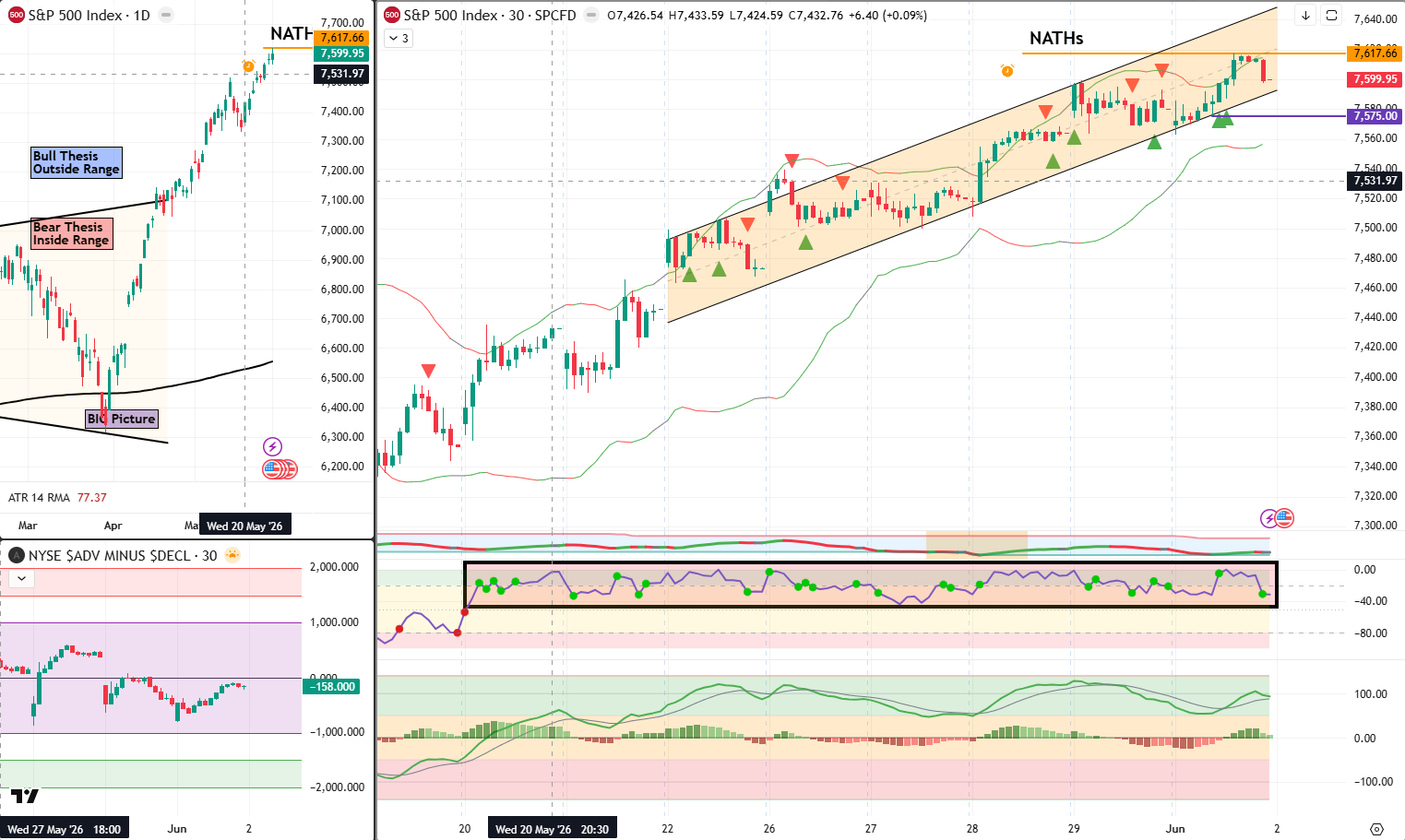
Task: Click the green 7,599.95 price label on the daily scale
Action: coord(341,53)
